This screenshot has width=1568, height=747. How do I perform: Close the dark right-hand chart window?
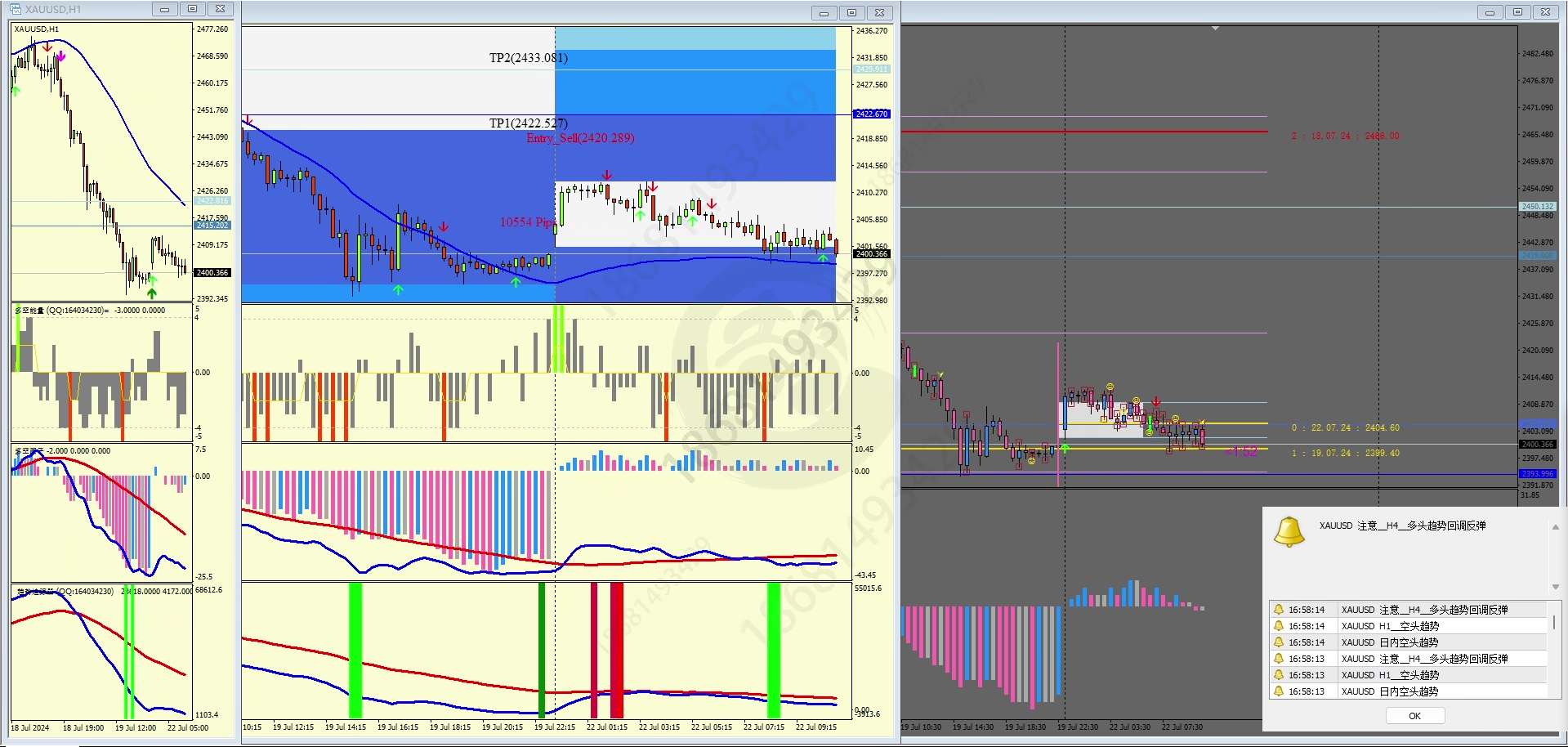1545,12
